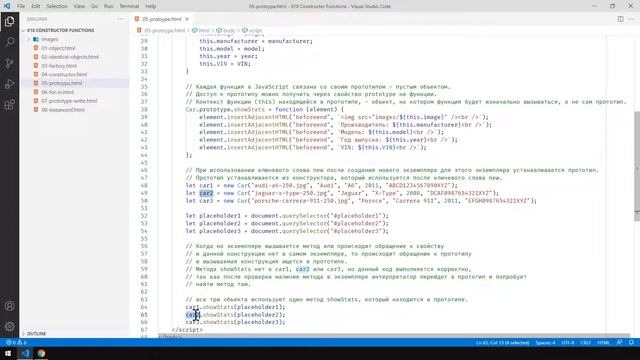Open the Go menu

[94, 6]
